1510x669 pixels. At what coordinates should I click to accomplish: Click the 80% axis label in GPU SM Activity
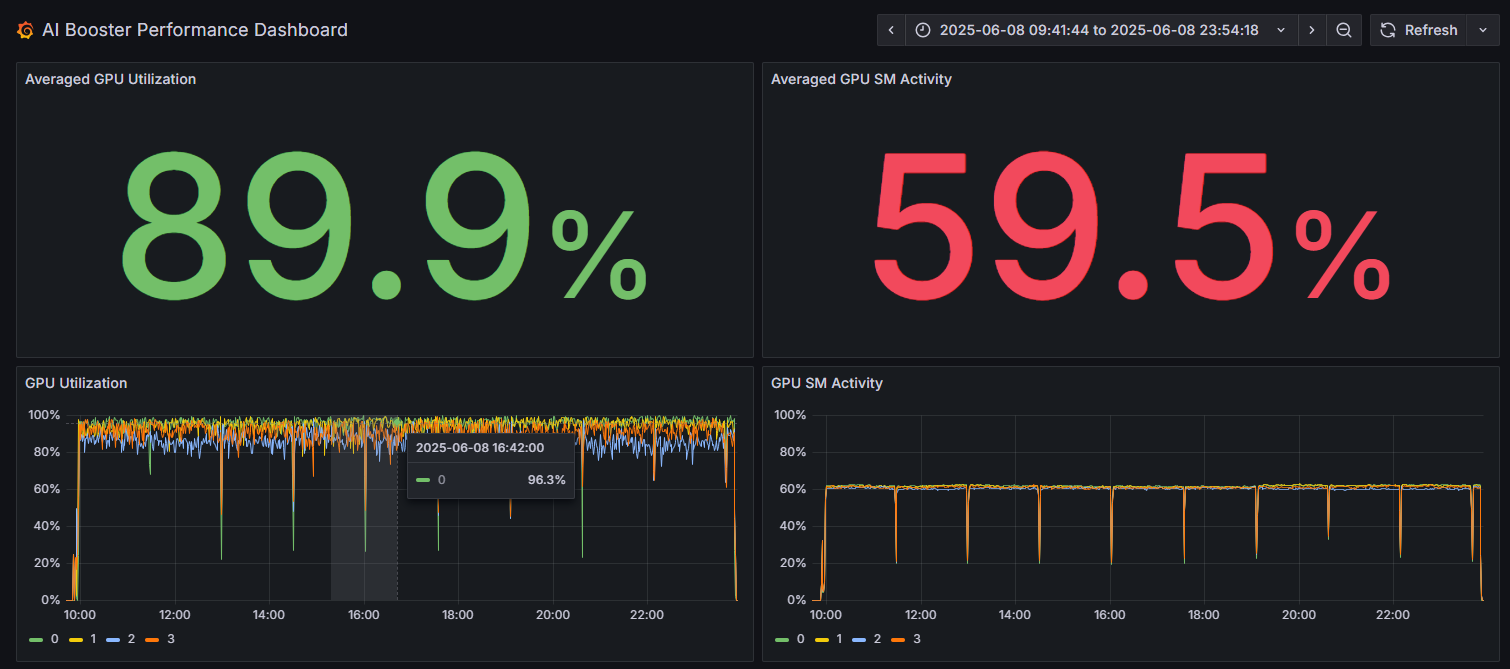coord(794,452)
